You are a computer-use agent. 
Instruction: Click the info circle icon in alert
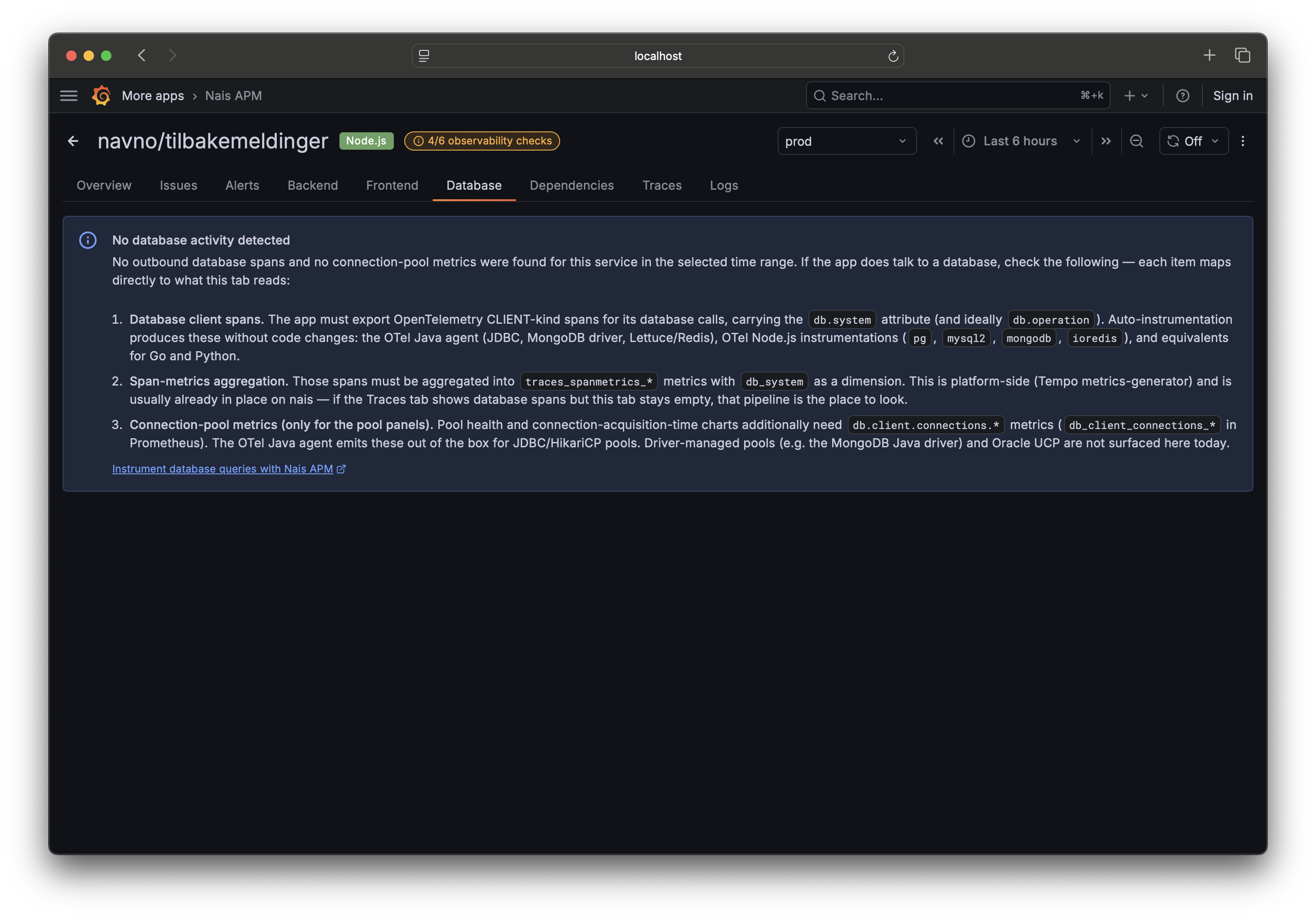click(88, 240)
